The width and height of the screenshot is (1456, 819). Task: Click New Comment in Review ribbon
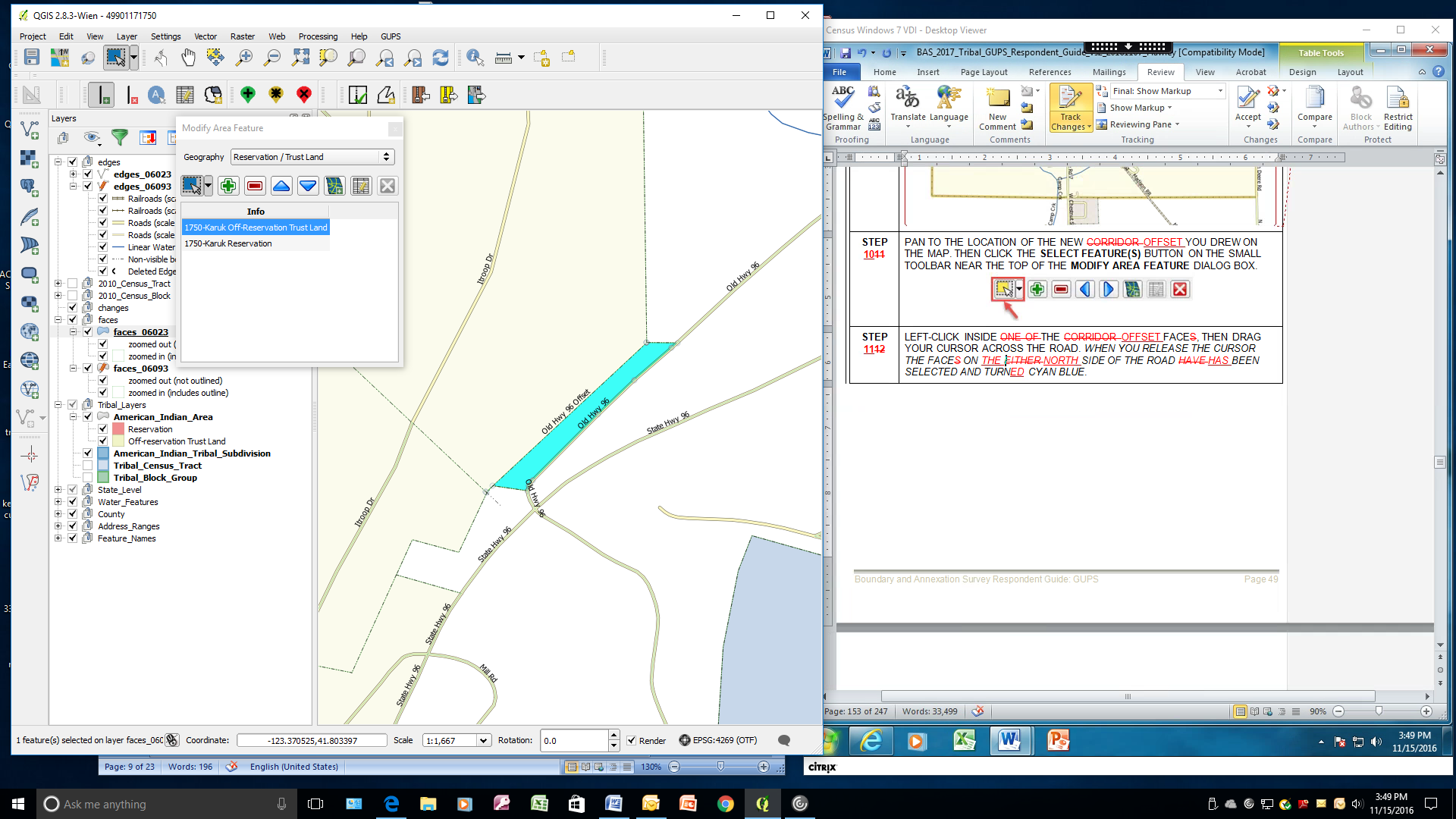(x=997, y=108)
